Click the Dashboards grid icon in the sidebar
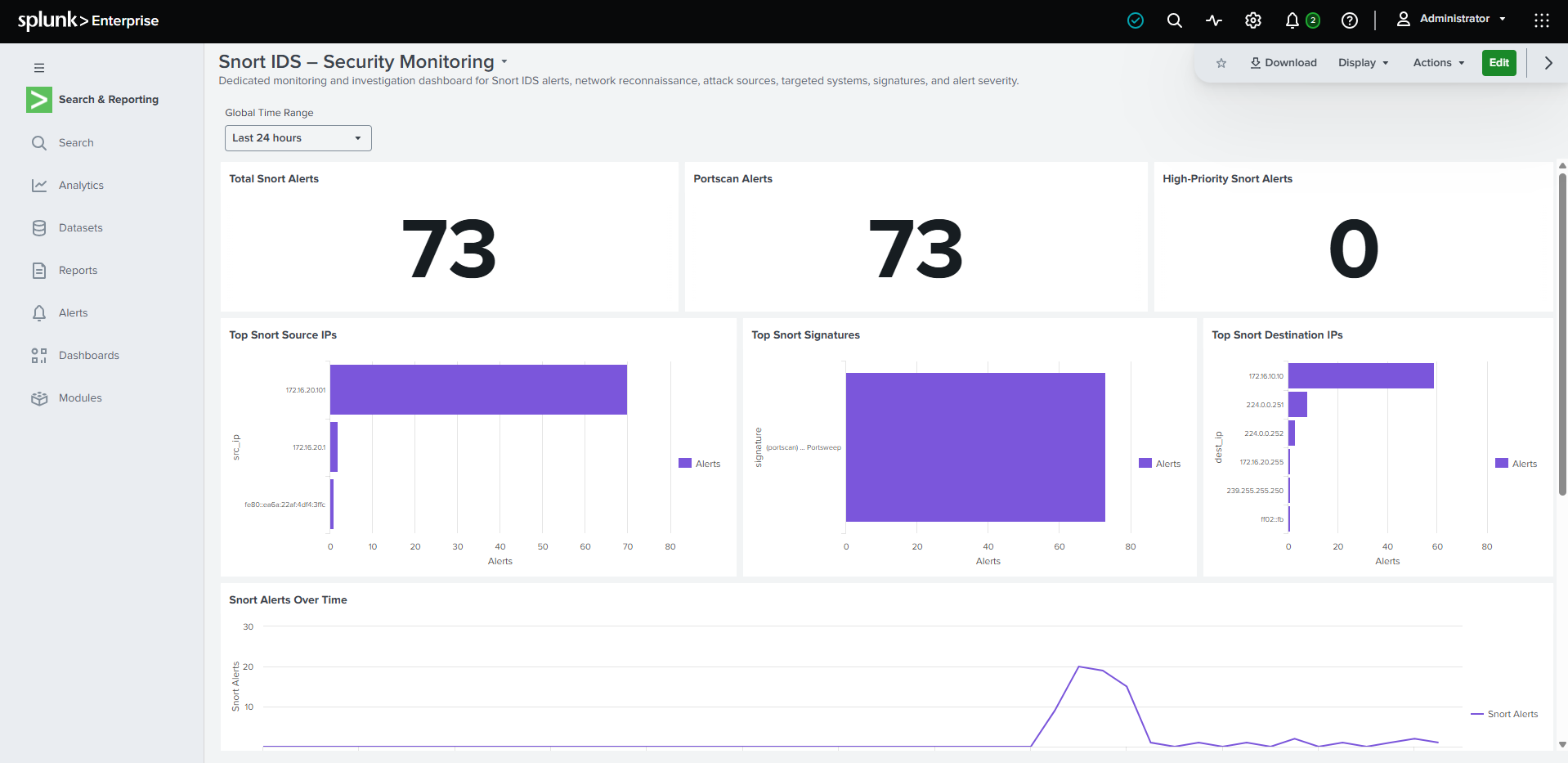The width and height of the screenshot is (1568, 763). coord(39,356)
